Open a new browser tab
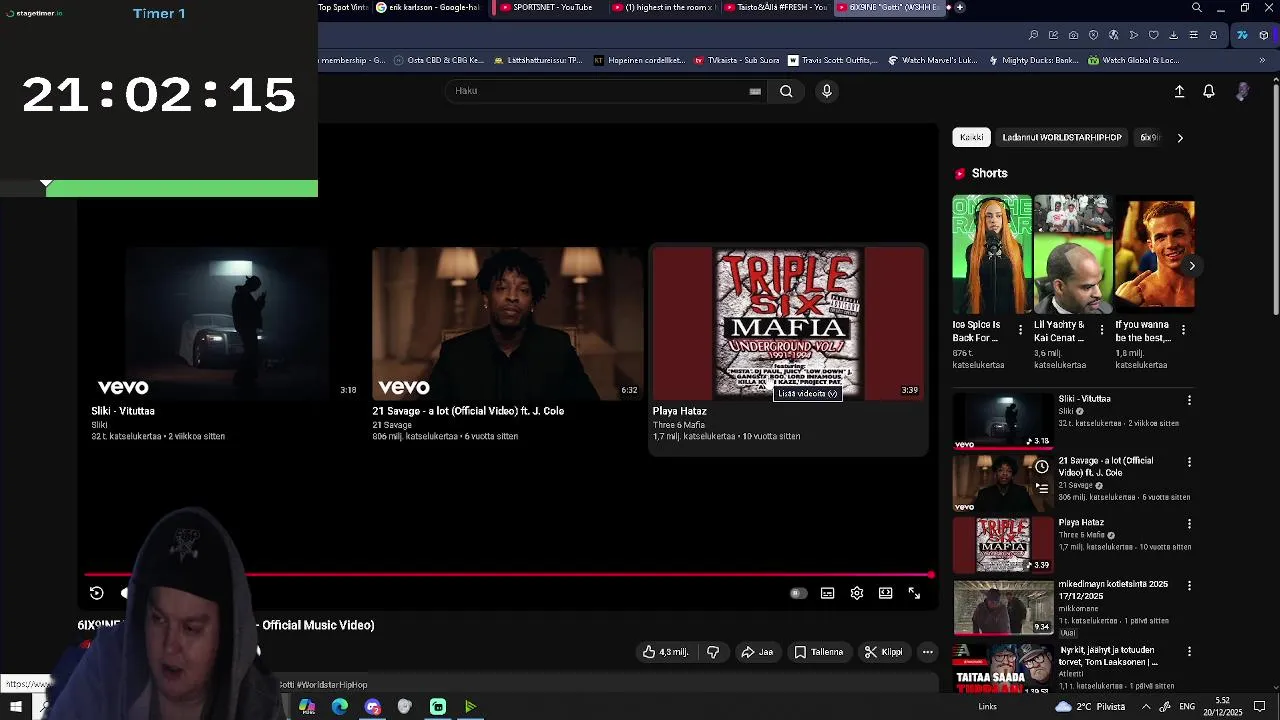Viewport: 1280px width, 720px height. (960, 7)
